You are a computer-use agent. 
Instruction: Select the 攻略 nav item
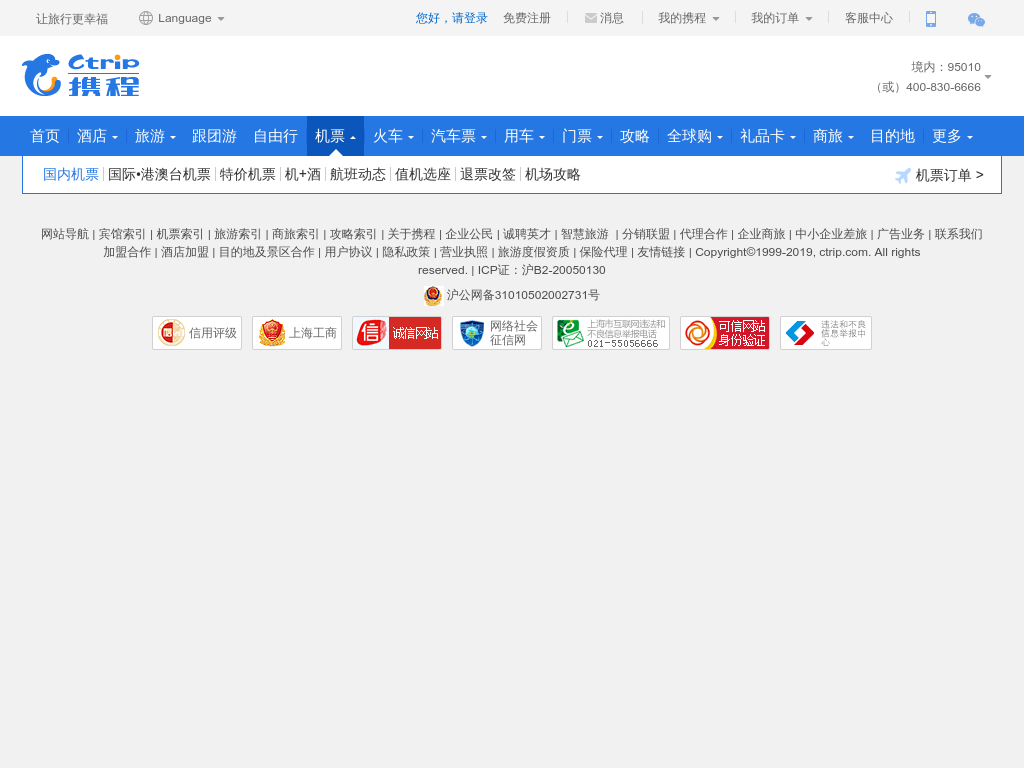(x=635, y=136)
